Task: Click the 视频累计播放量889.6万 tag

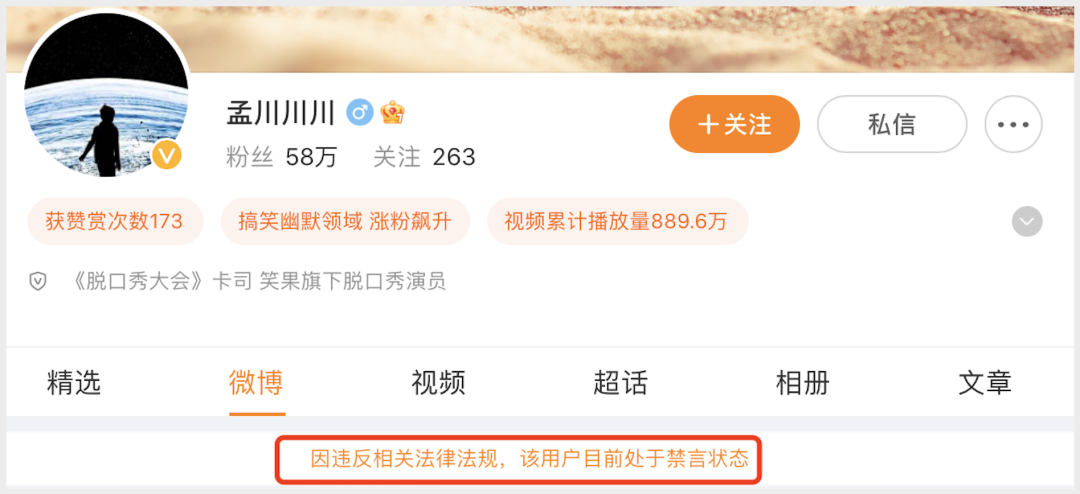Action: [618, 222]
